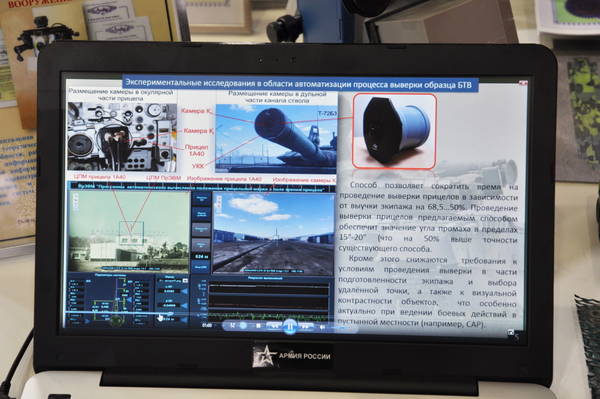Viewport: 600px width, 399px height.
Task: Click the red close icon at the slide's top-right corner
Action: [x=523, y=83]
